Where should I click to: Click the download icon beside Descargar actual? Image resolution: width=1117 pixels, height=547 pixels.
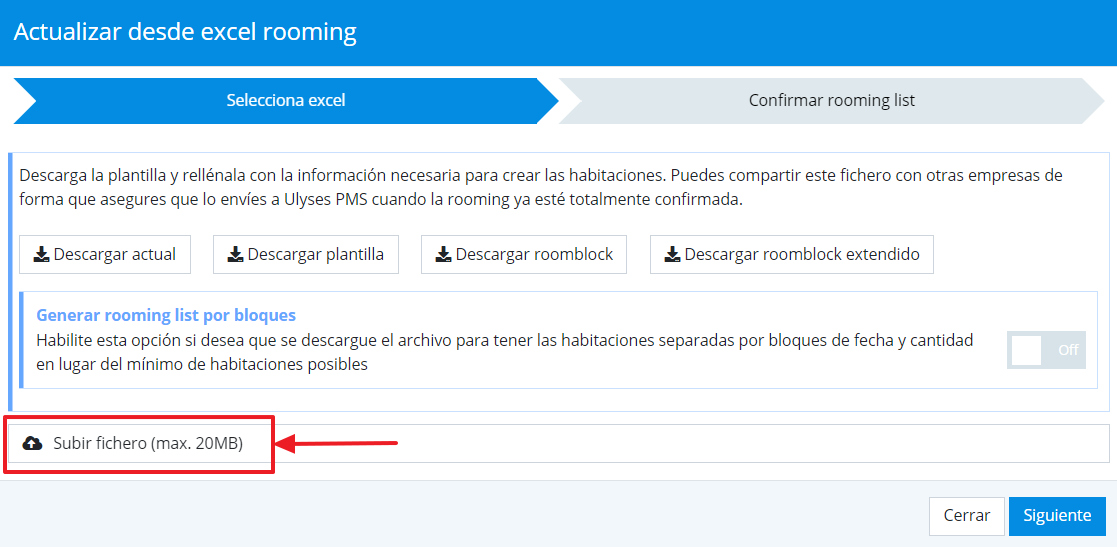click(x=41, y=255)
